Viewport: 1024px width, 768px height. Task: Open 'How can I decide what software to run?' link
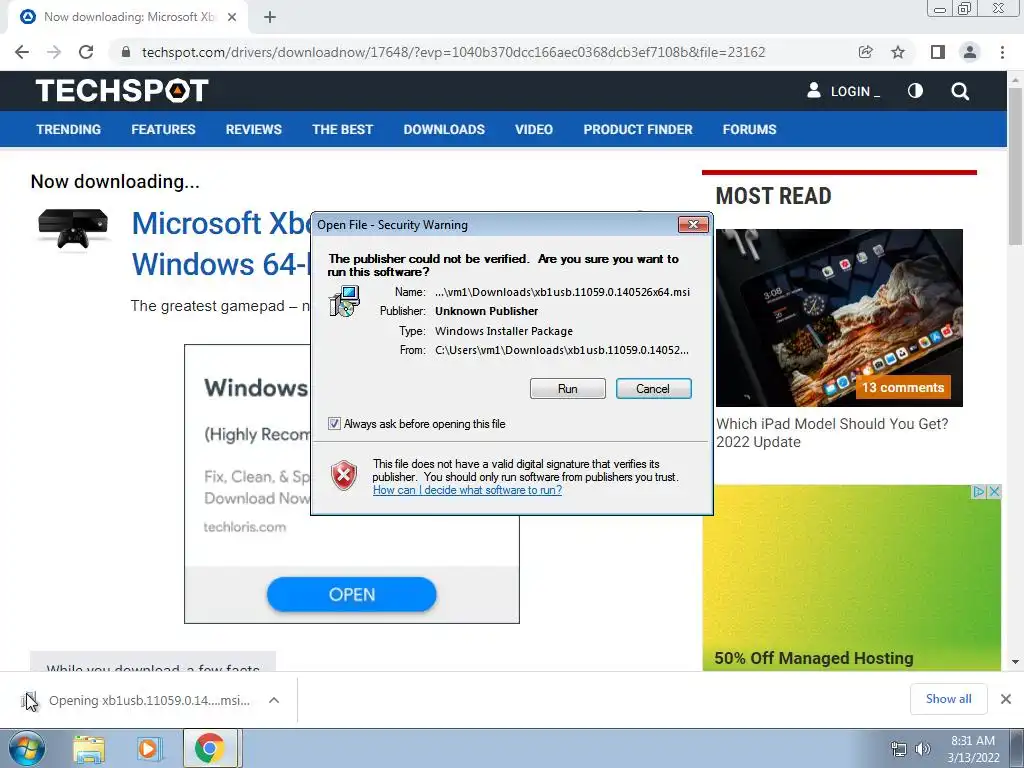click(467, 490)
